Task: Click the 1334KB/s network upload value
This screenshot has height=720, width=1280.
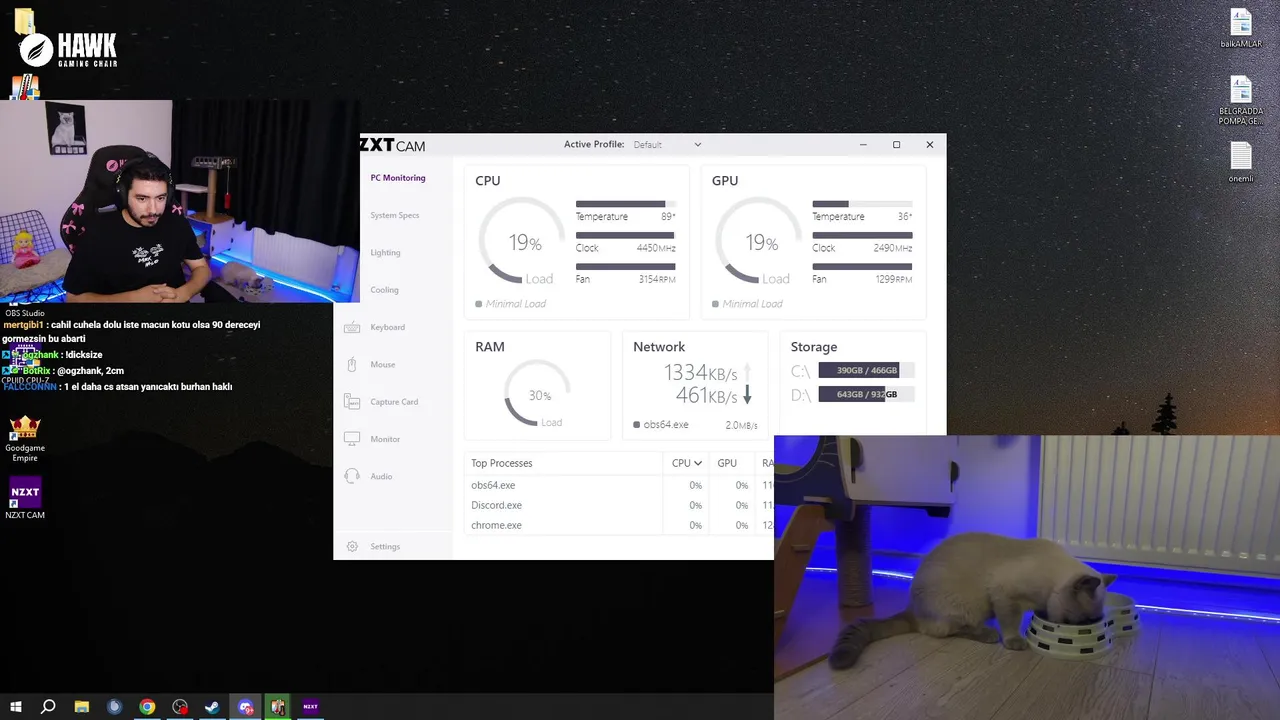Action: [x=700, y=373]
